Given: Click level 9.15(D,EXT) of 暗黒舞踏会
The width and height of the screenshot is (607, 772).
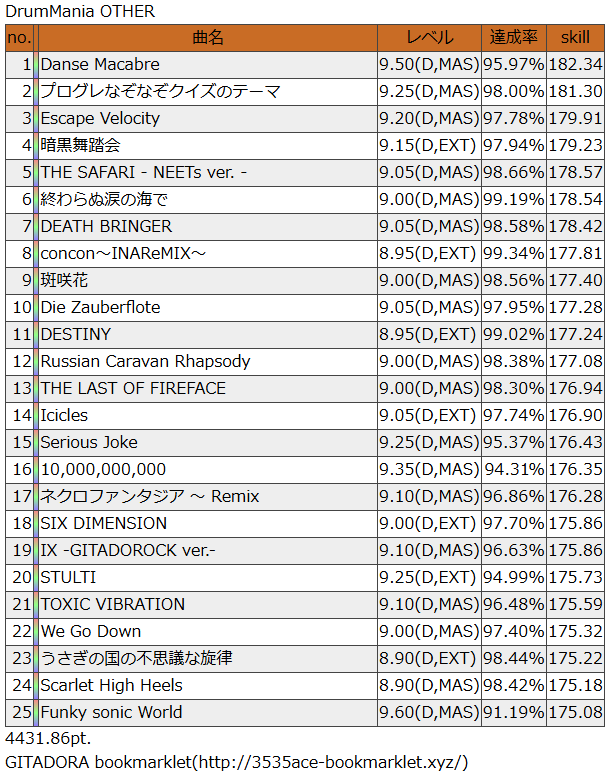Looking at the screenshot, I should pos(427,146).
